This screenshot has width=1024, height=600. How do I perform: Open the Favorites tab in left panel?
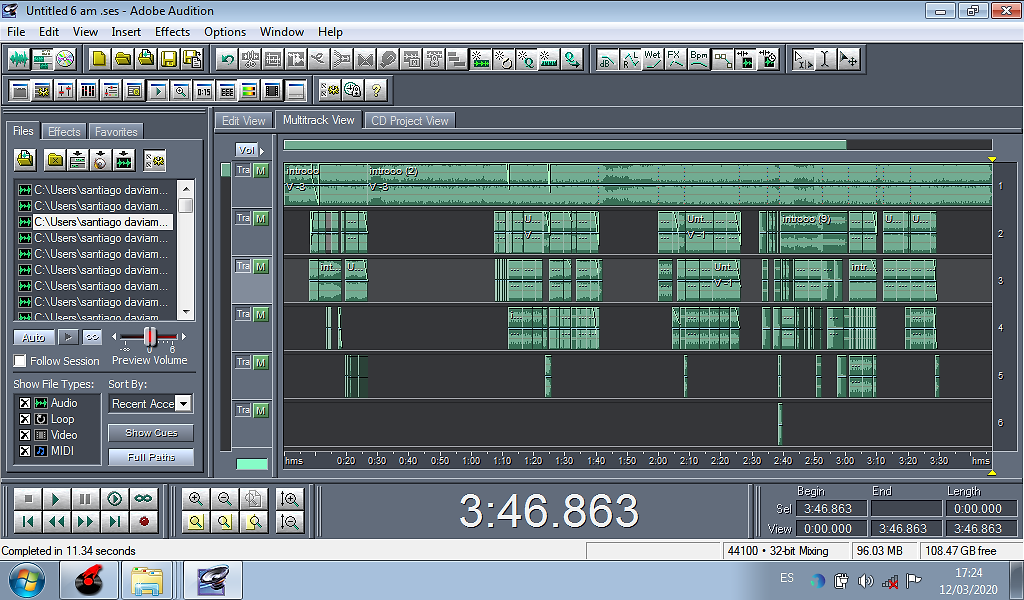116,131
